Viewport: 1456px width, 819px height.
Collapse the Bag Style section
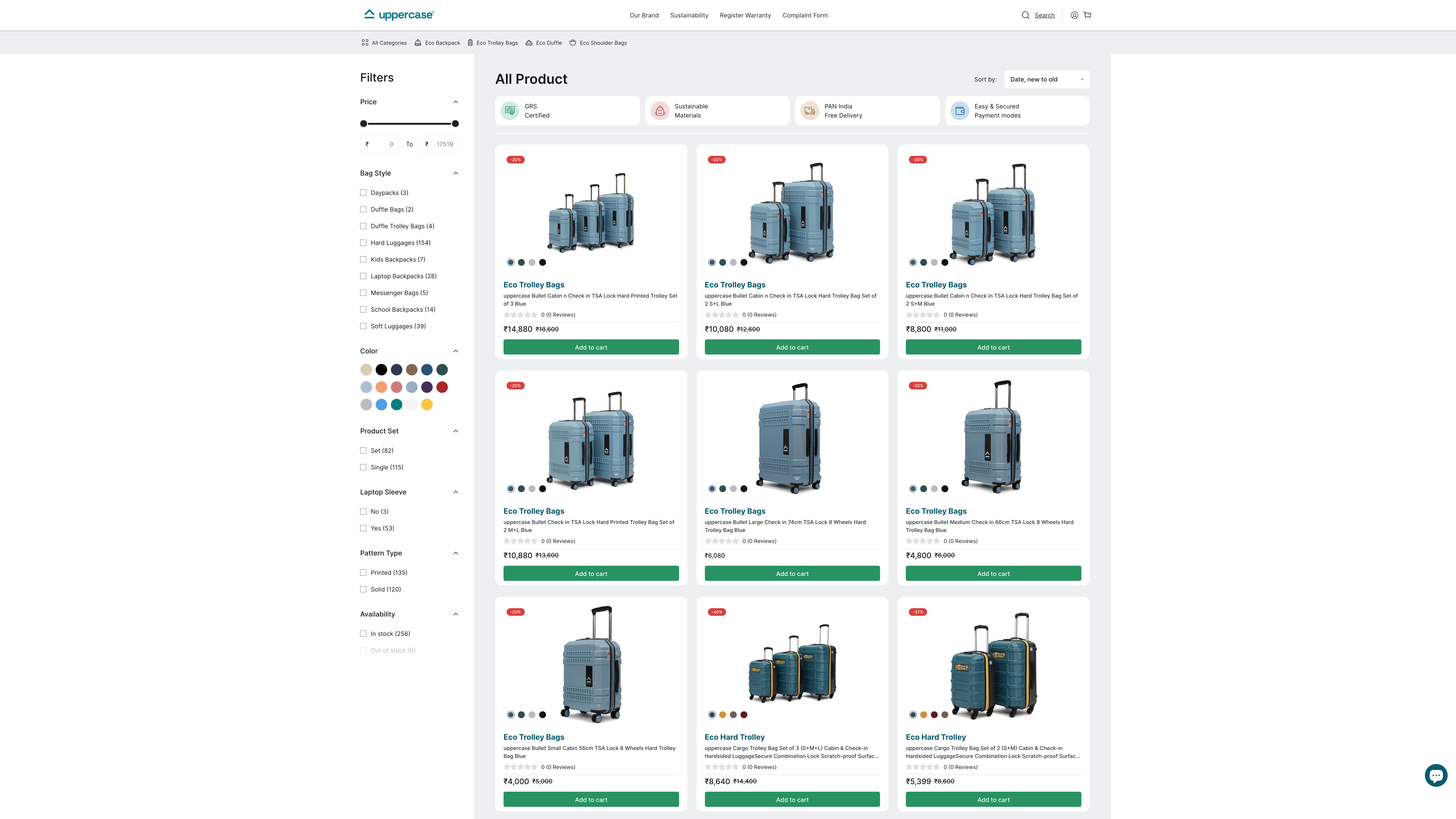tap(456, 173)
